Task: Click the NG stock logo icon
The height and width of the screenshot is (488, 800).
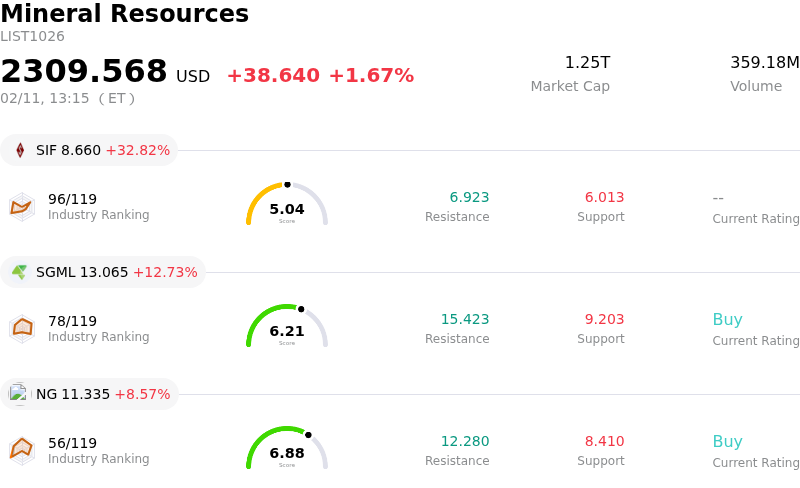Action: click(x=20, y=394)
